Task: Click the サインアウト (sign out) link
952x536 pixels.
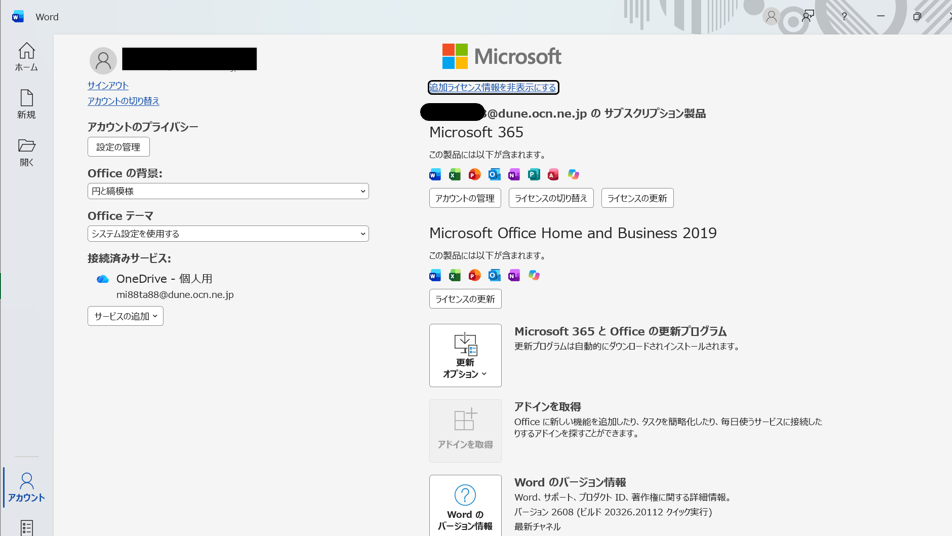Action: pos(107,86)
